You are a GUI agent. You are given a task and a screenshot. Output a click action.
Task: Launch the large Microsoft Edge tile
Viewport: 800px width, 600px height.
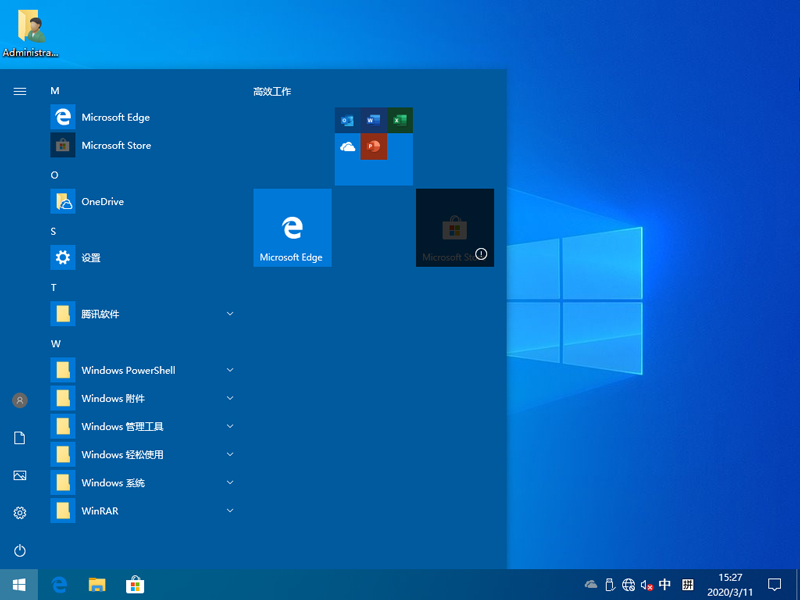coord(292,227)
